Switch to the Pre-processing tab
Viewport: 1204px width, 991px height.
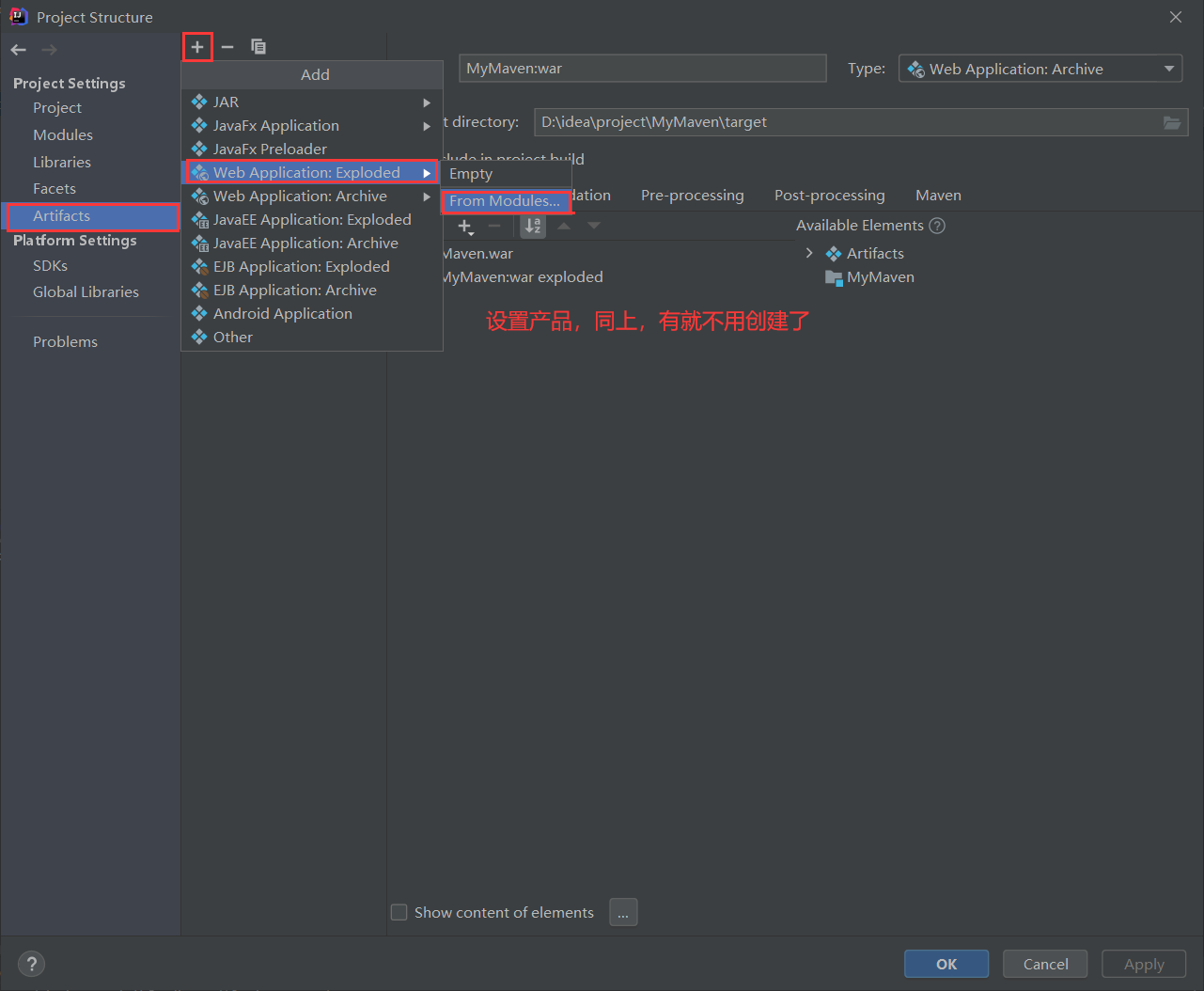point(693,195)
